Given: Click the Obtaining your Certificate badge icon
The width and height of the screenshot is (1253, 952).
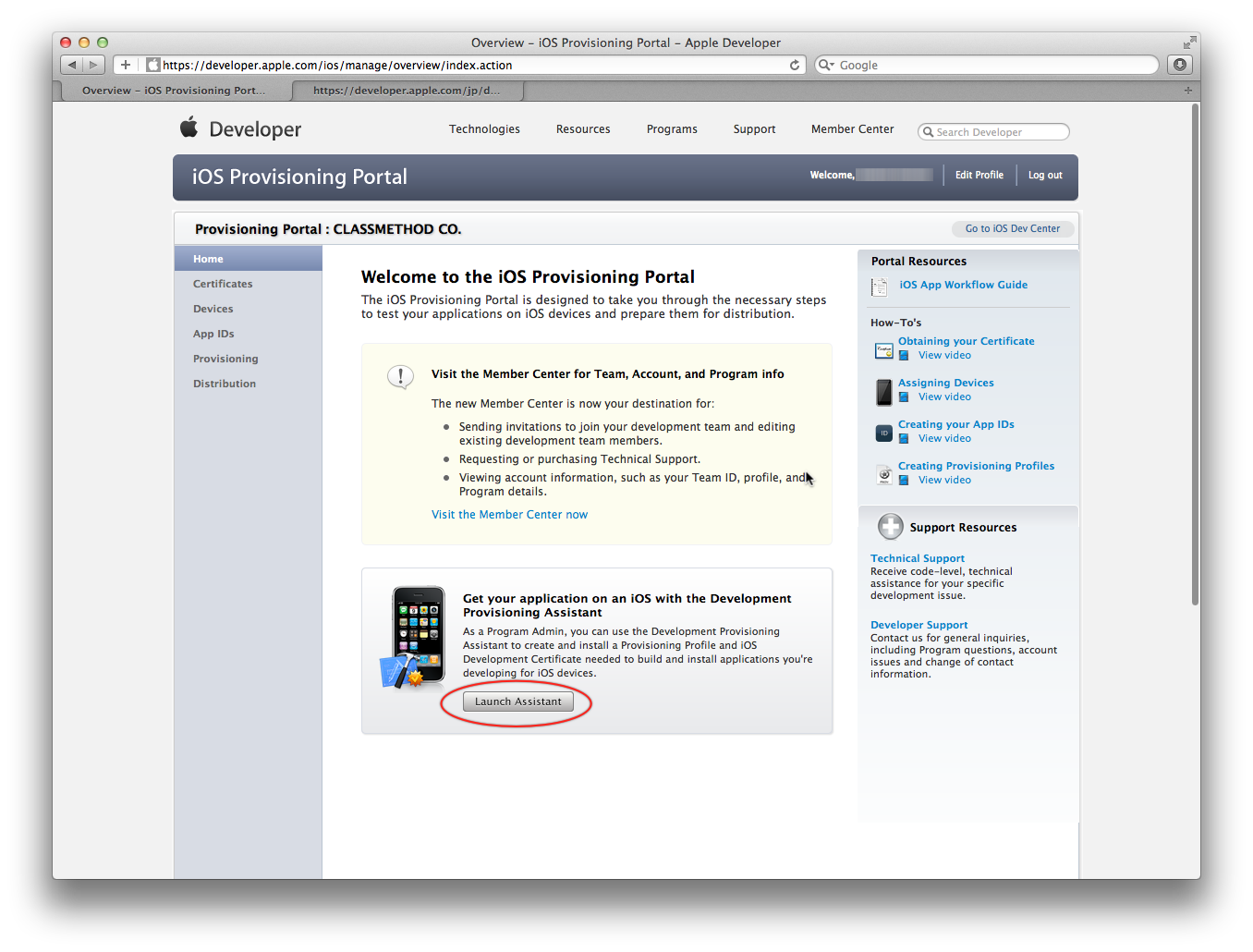Looking at the screenshot, I should tap(883, 350).
